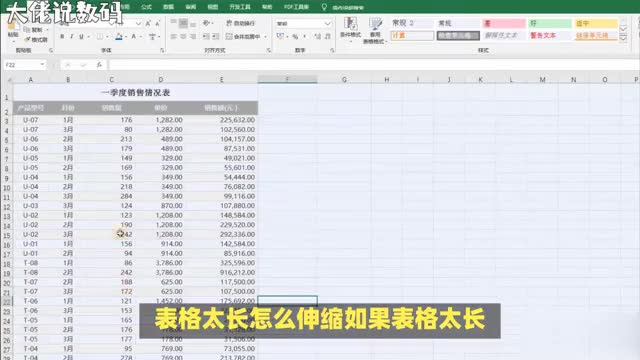Screen dimensions: 640x360
Task: Open the font size dropdown
Action: click(138, 24)
